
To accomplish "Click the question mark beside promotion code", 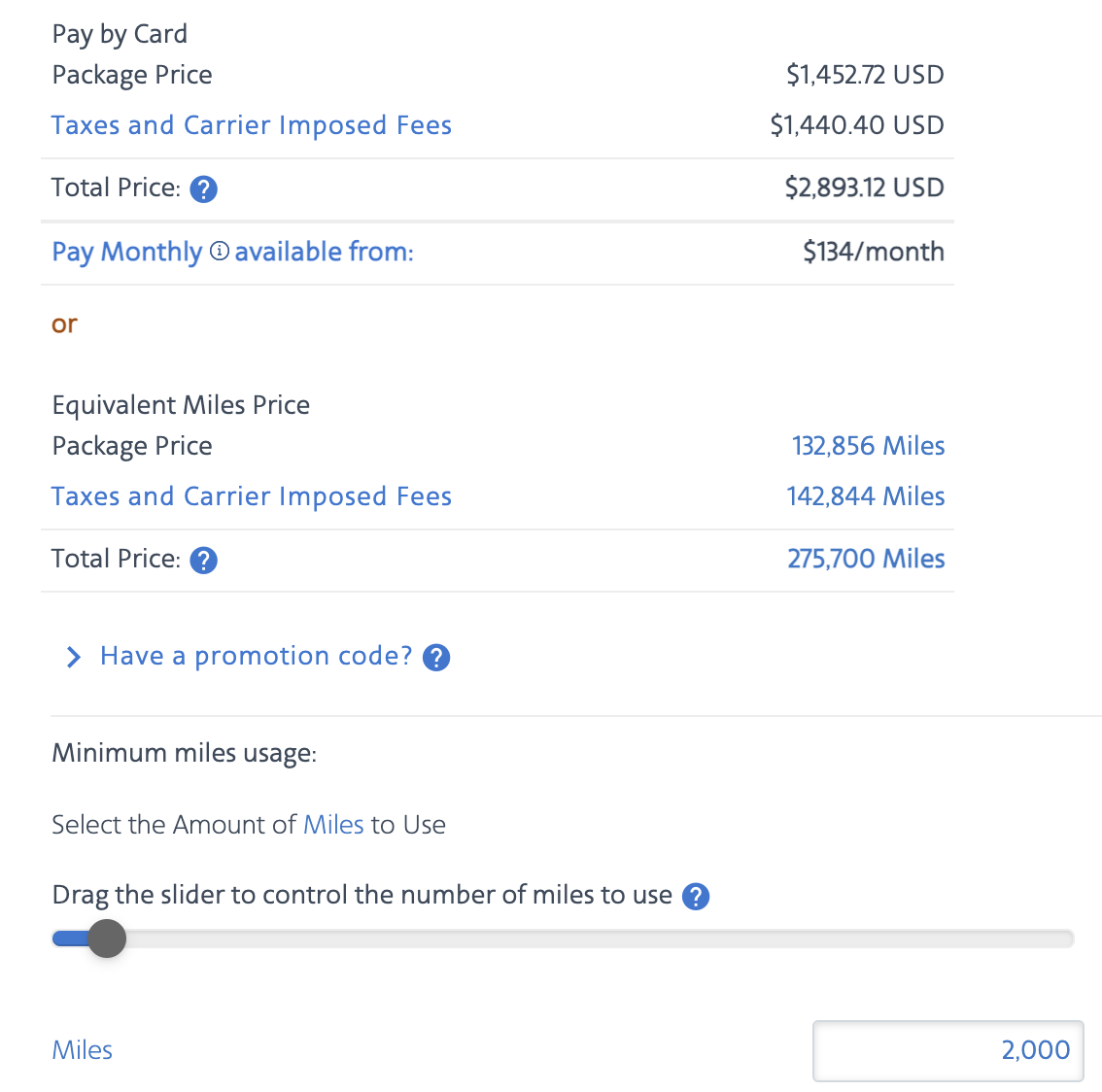I will coord(436,658).
